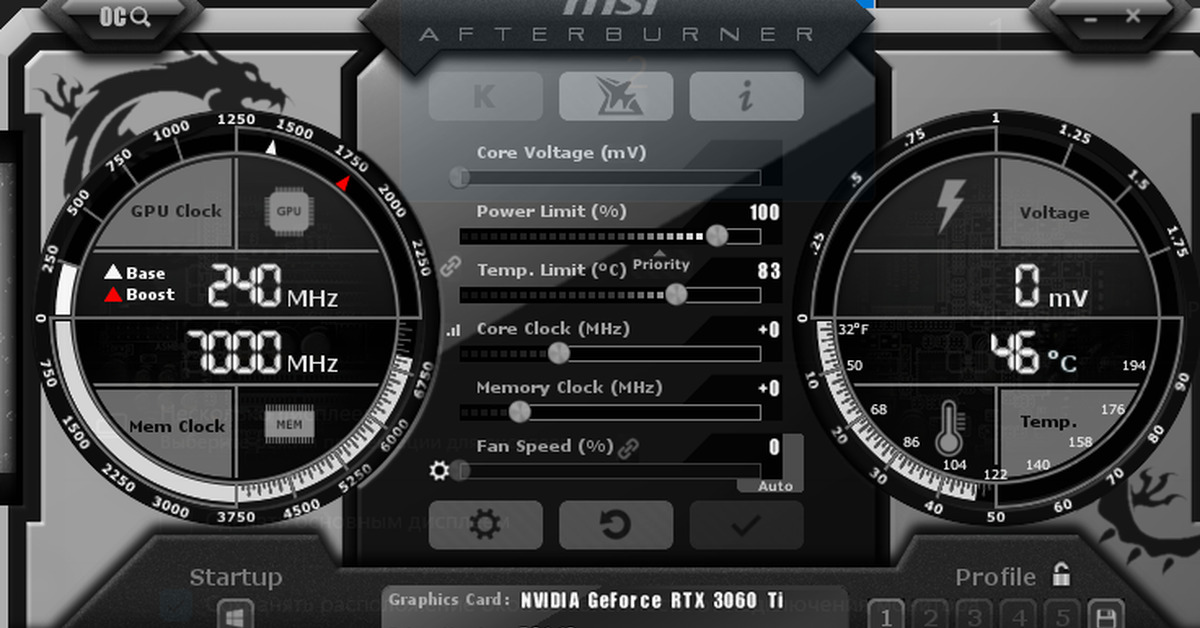This screenshot has height=628, width=1200.
Task: Toggle the link icon beside Temp. Limit
Action: pyautogui.click(x=449, y=267)
